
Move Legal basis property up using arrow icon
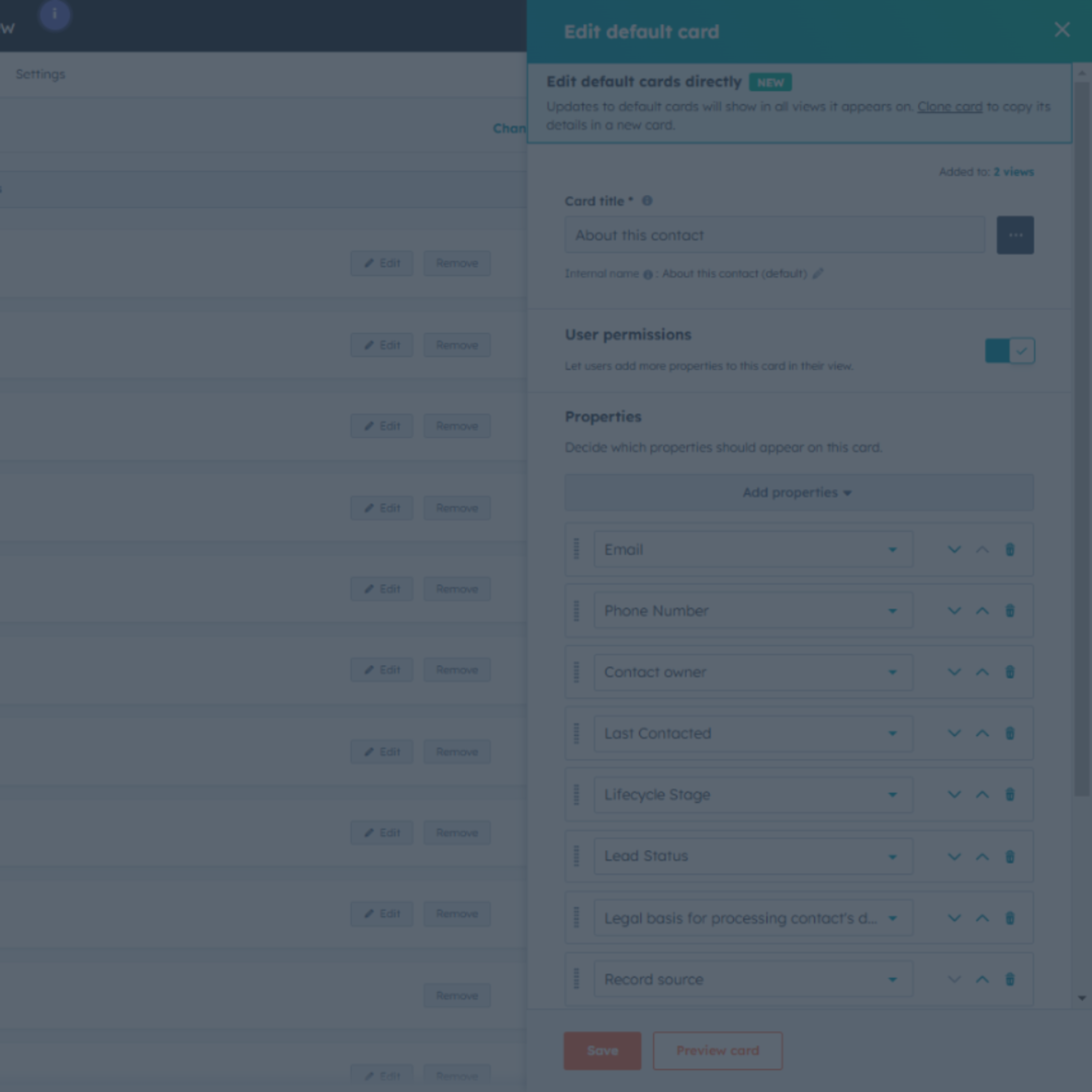pos(982,918)
